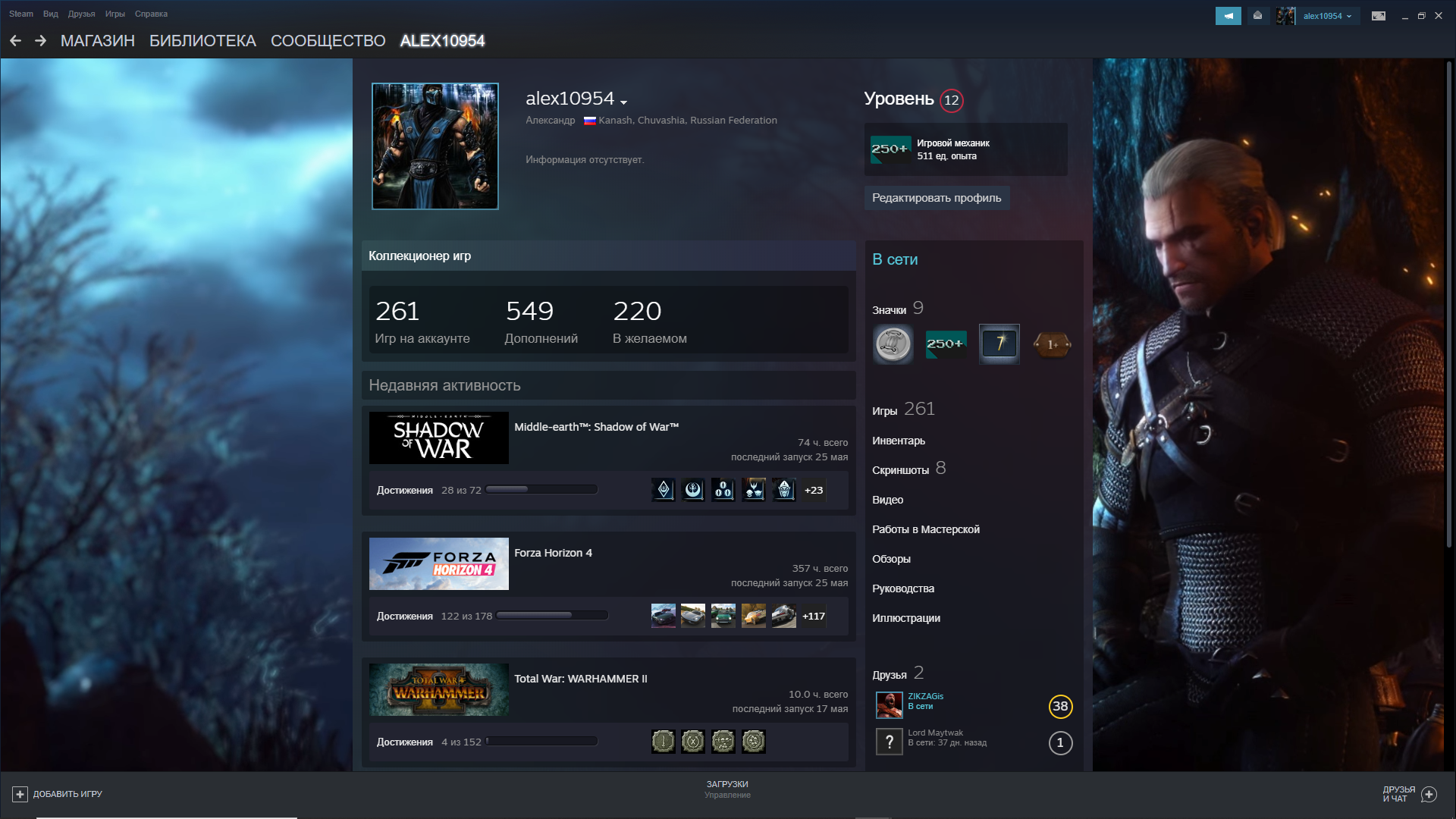Open the Видео link
Image resolution: width=1456 pixels, height=819 pixels.
pyautogui.click(x=887, y=500)
